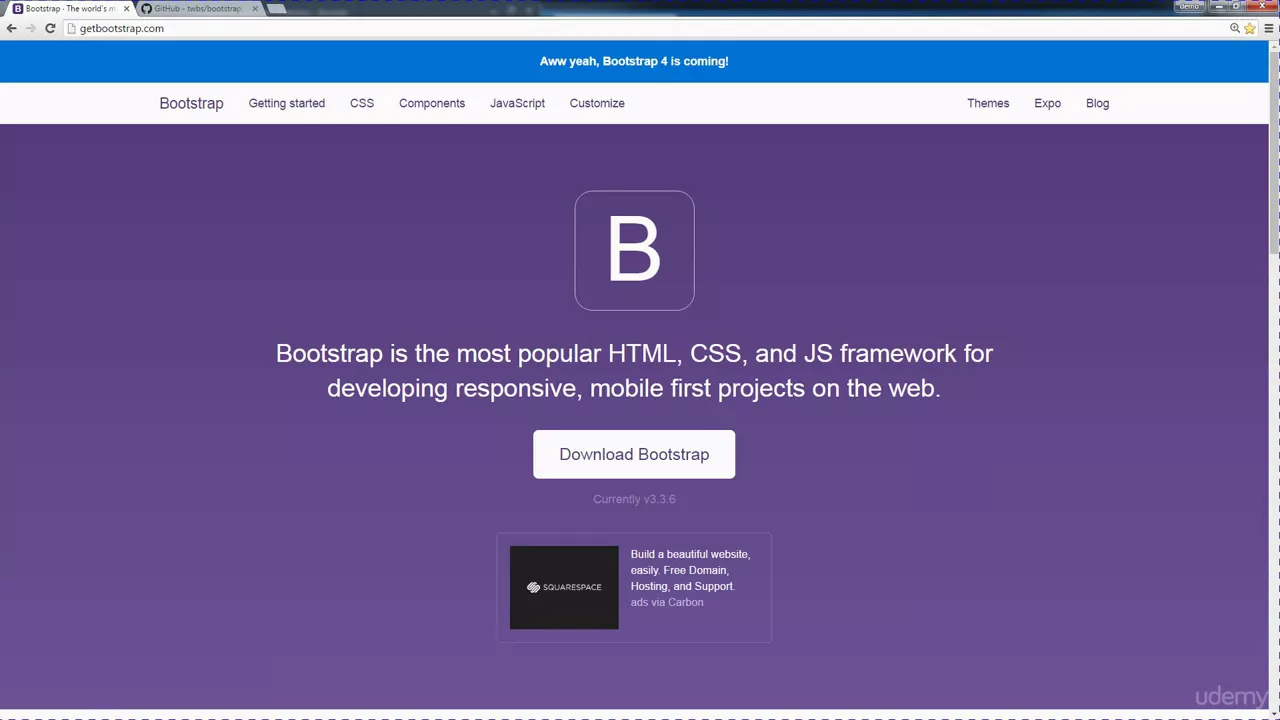Viewport: 1280px width, 720px height.
Task: Go to the Blog link
Action: coord(1097,103)
